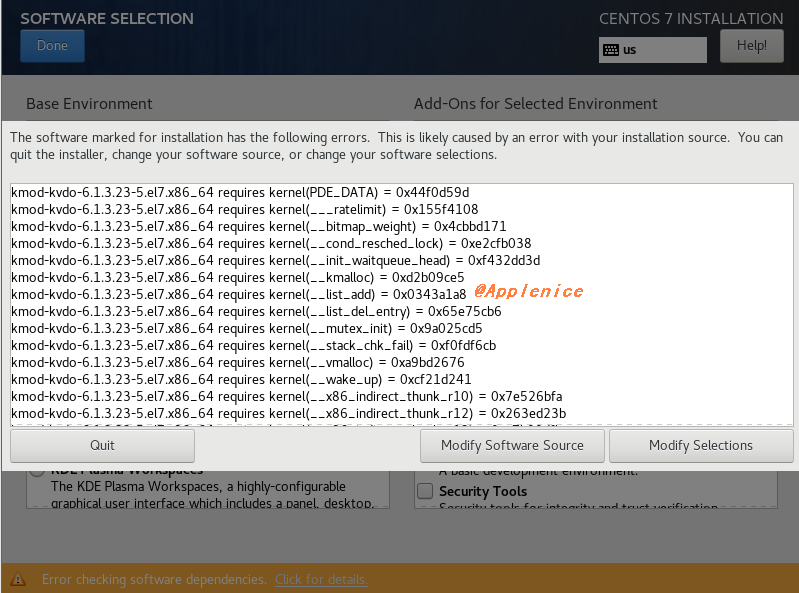The height and width of the screenshot is (593, 799).
Task: Select the kernel(PDE_DATA) error line
Action: point(240,193)
